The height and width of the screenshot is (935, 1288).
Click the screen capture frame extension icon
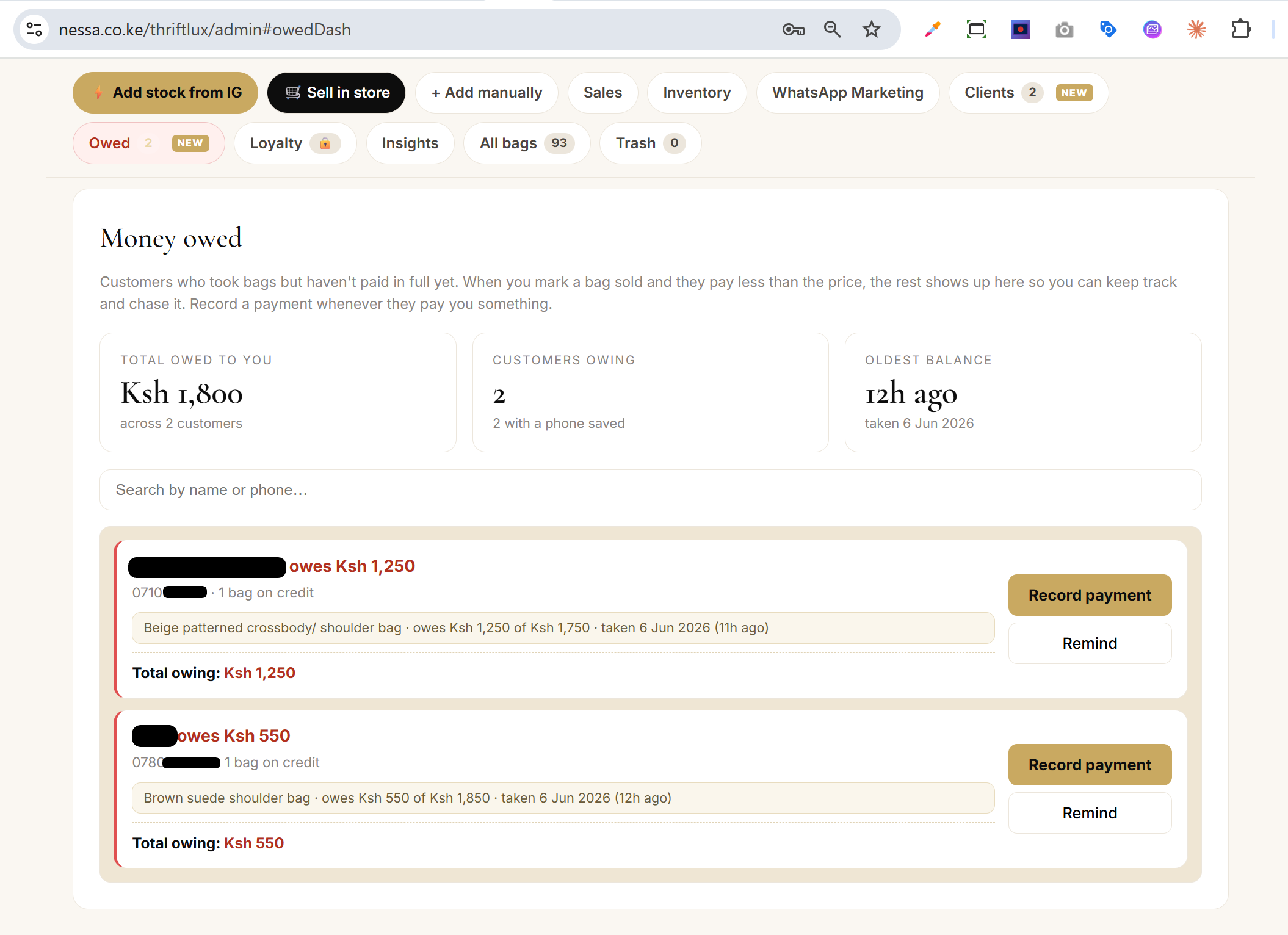pos(977,29)
